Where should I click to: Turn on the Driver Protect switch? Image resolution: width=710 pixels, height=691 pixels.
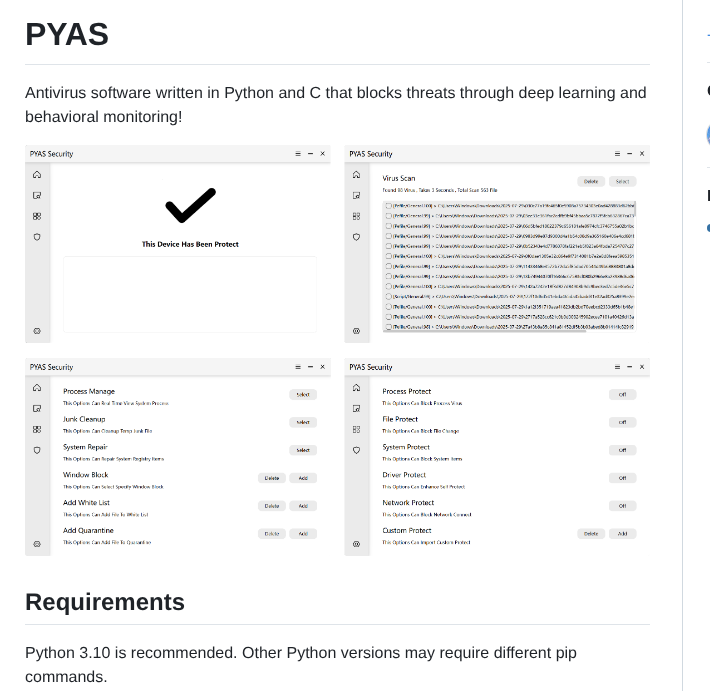622,478
